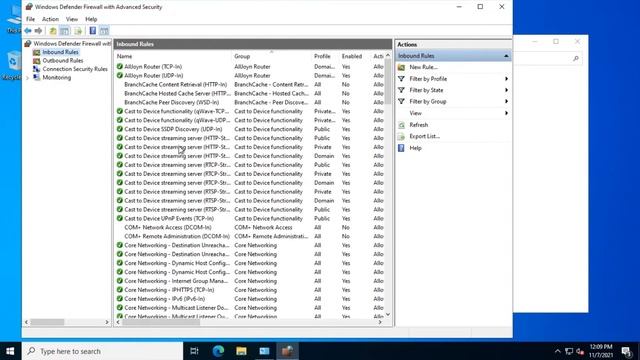The width and height of the screenshot is (640, 360).
Task: Click the Up one level folder icon
Action: coord(53,31)
